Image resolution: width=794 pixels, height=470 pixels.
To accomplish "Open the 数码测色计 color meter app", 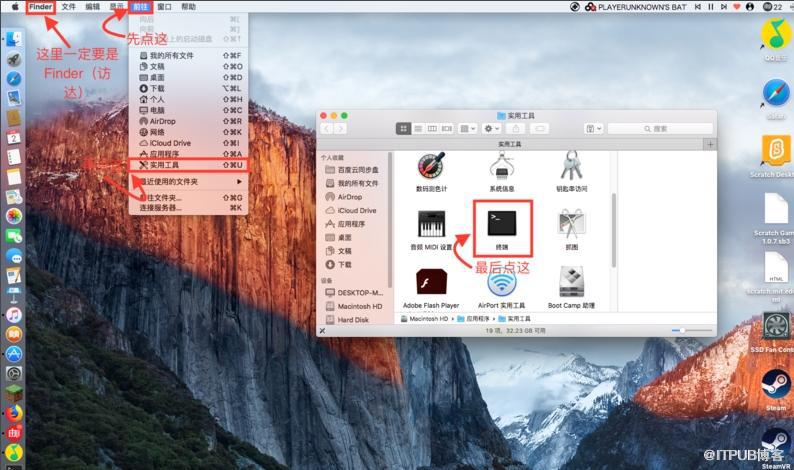I will tap(431, 166).
